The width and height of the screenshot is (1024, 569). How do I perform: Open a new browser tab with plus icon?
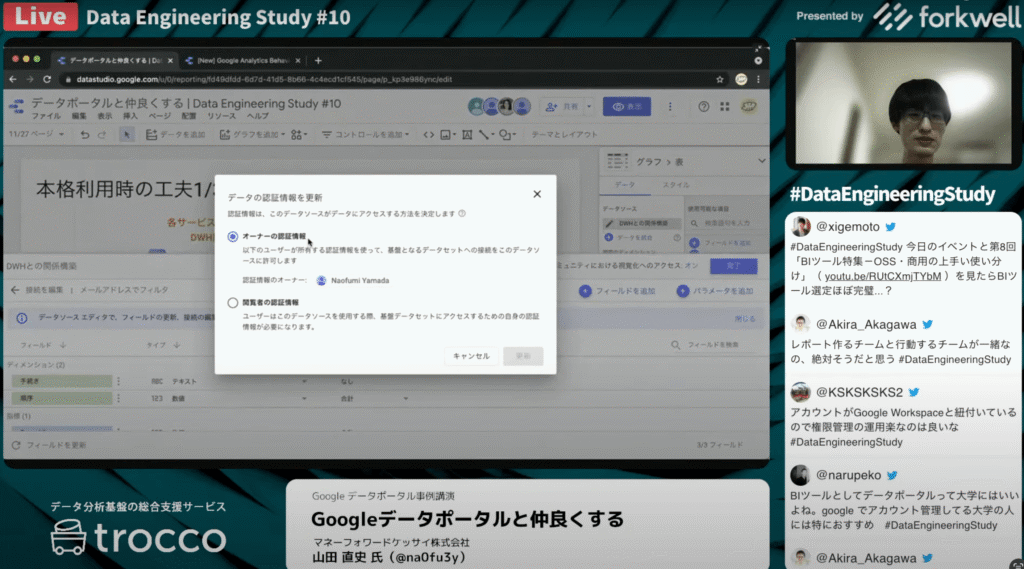318,60
